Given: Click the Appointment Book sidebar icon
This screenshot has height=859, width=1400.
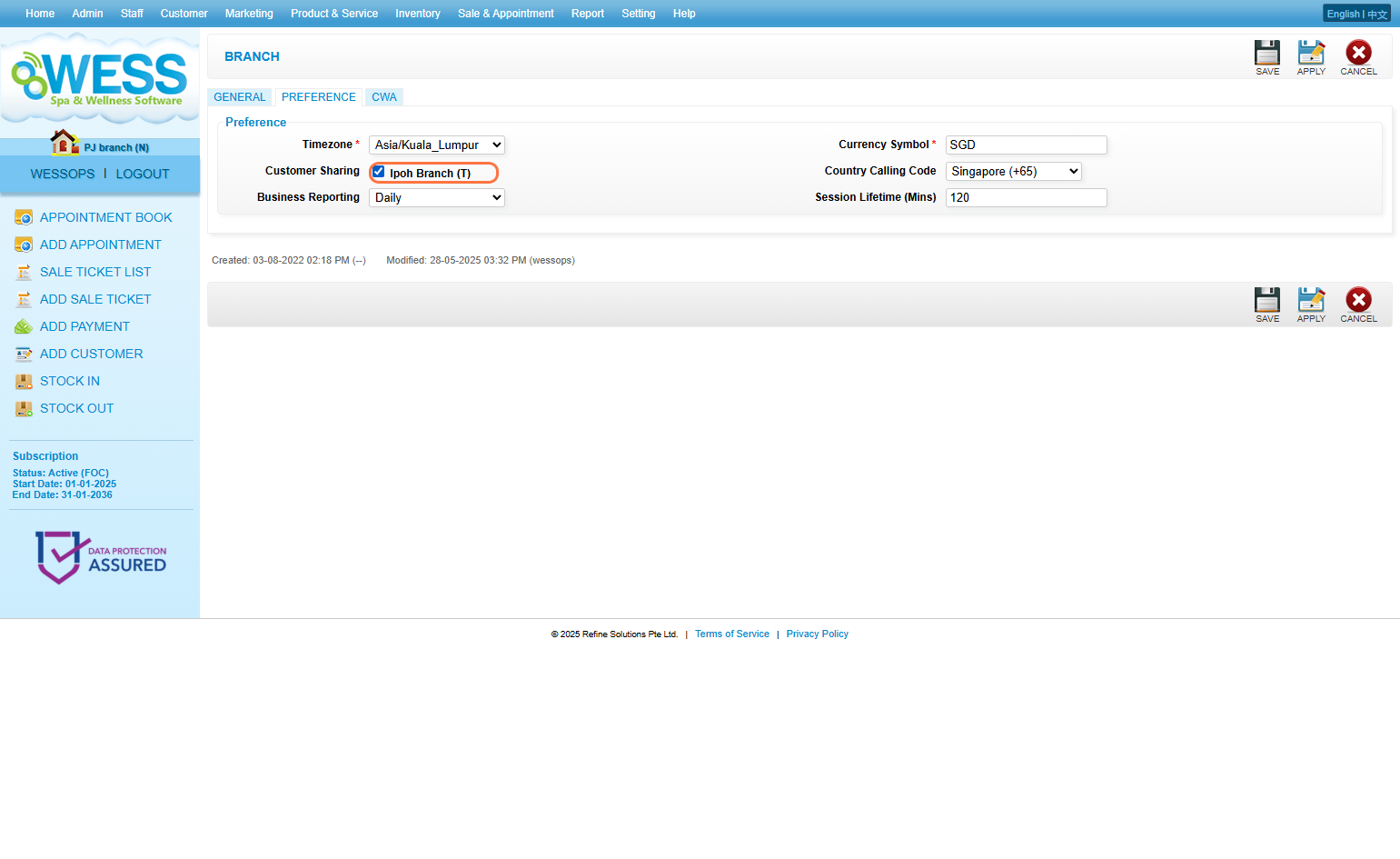Looking at the screenshot, I should (24, 218).
